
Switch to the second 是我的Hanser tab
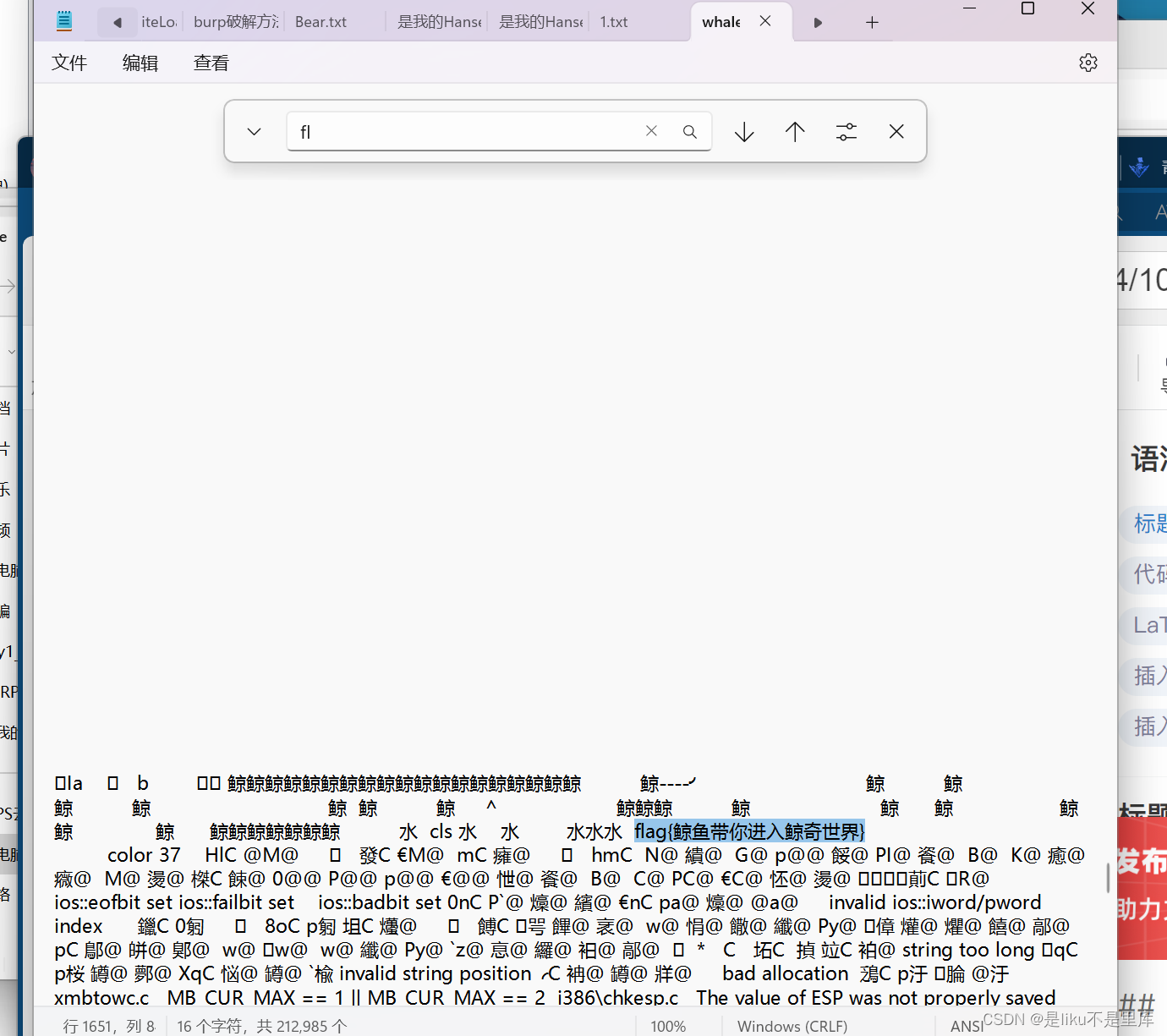(541, 22)
